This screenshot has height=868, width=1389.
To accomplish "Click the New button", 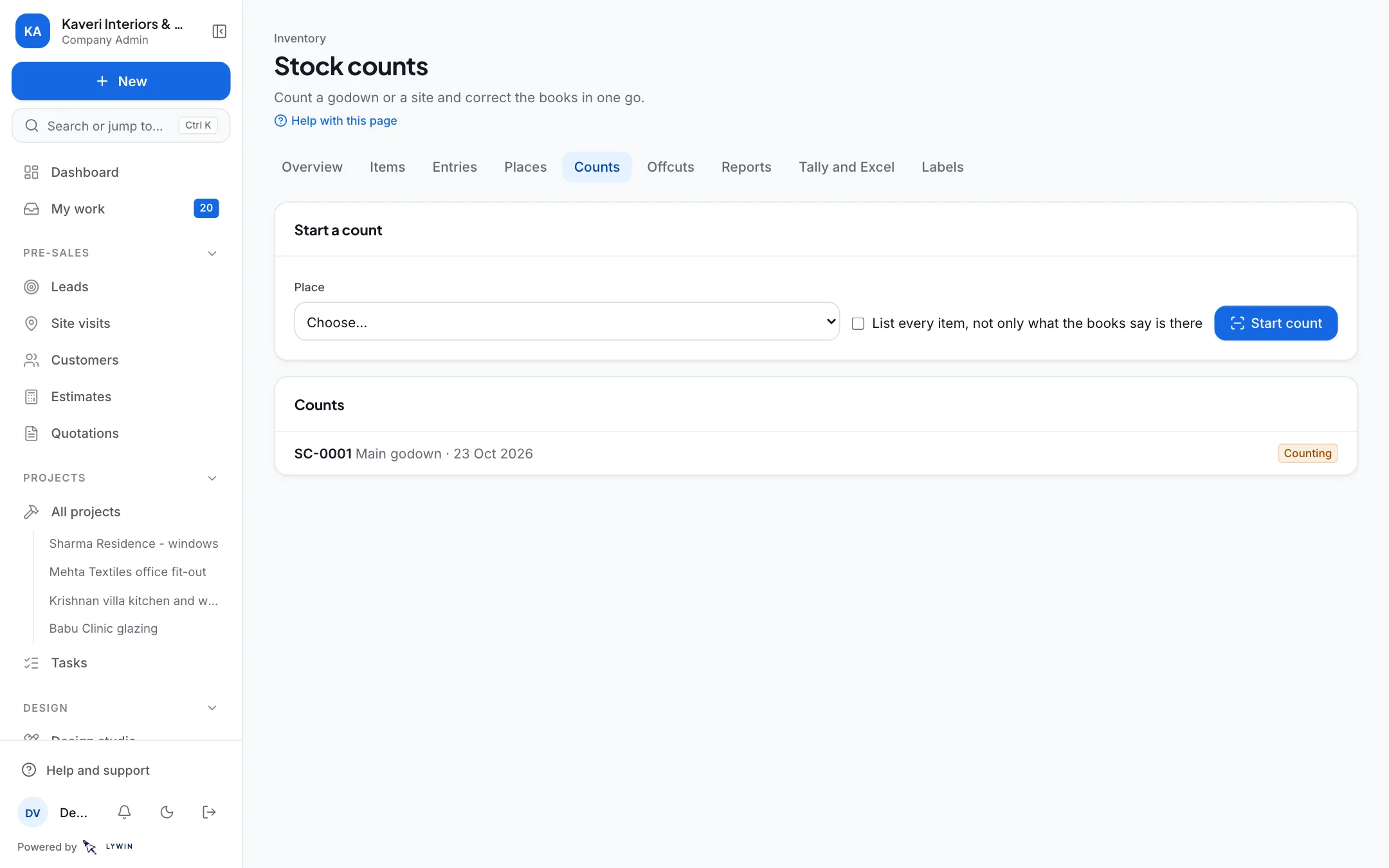I will (x=121, y=81).
